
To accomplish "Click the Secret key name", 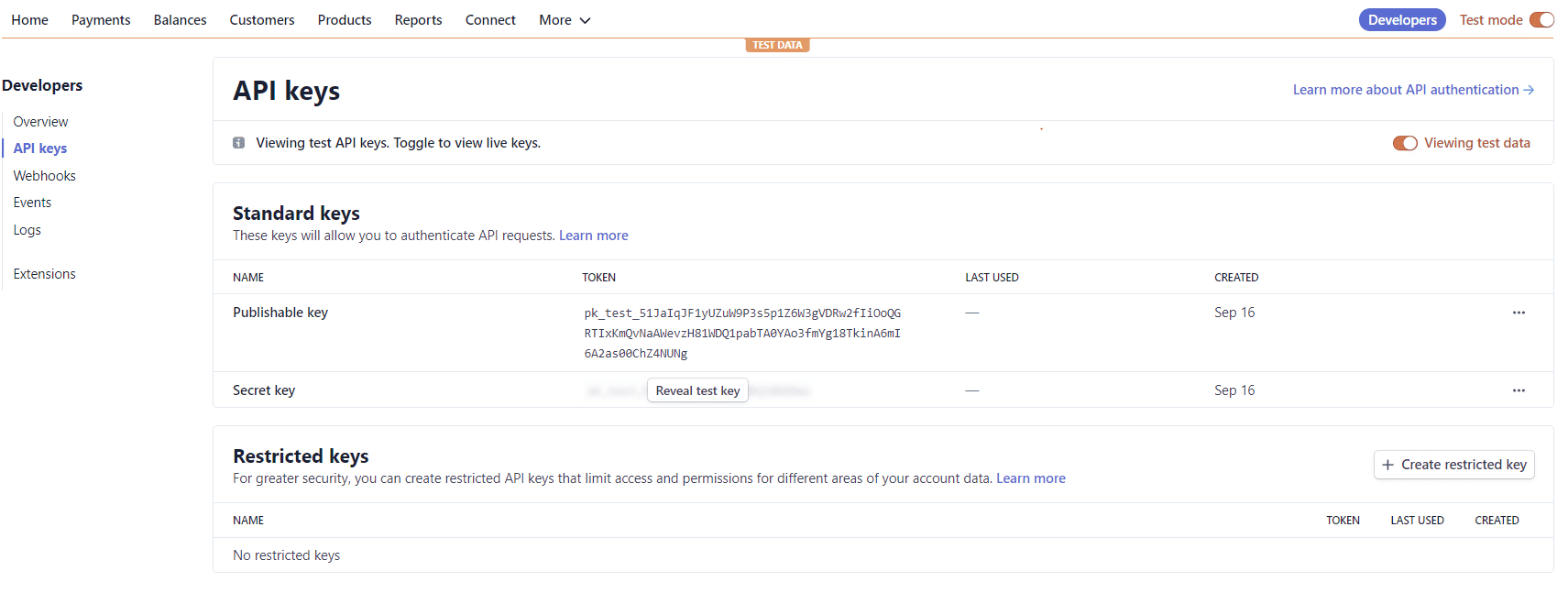I will (264, 390).
